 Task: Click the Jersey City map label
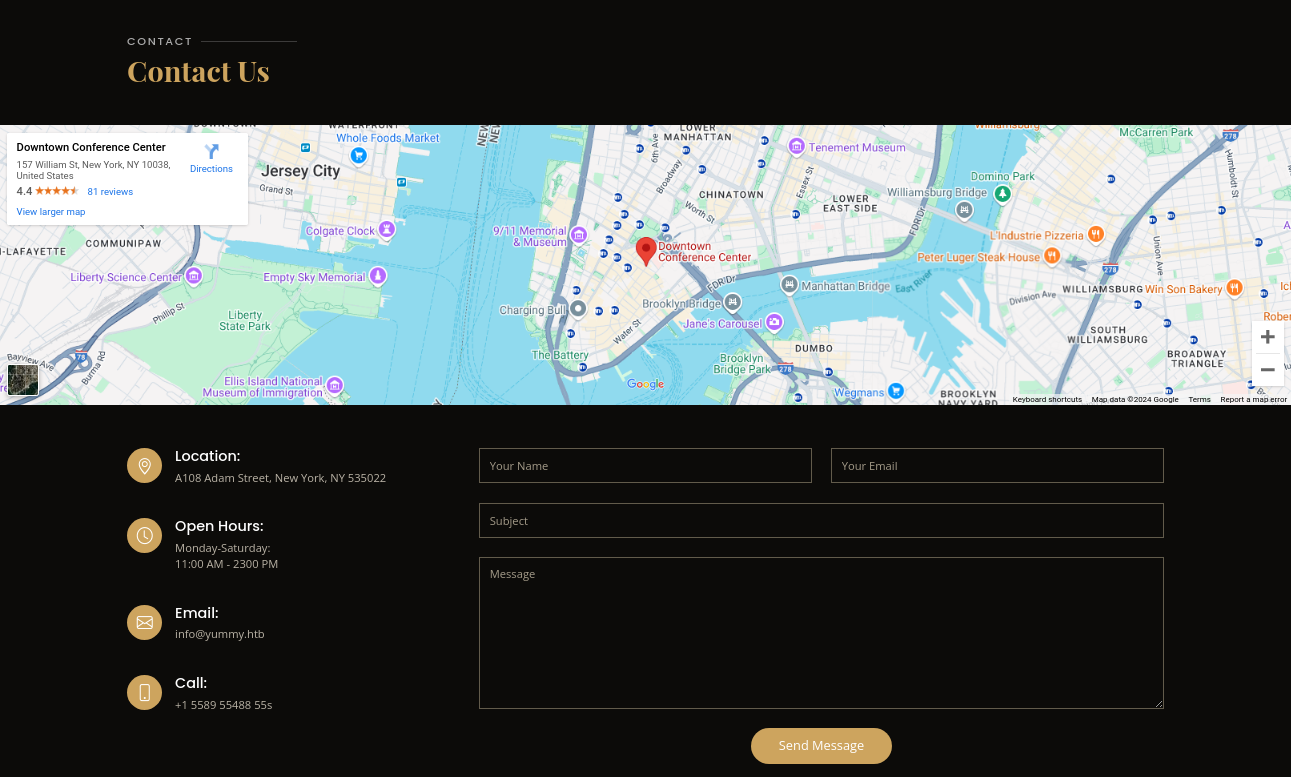[x=300, y=171]
